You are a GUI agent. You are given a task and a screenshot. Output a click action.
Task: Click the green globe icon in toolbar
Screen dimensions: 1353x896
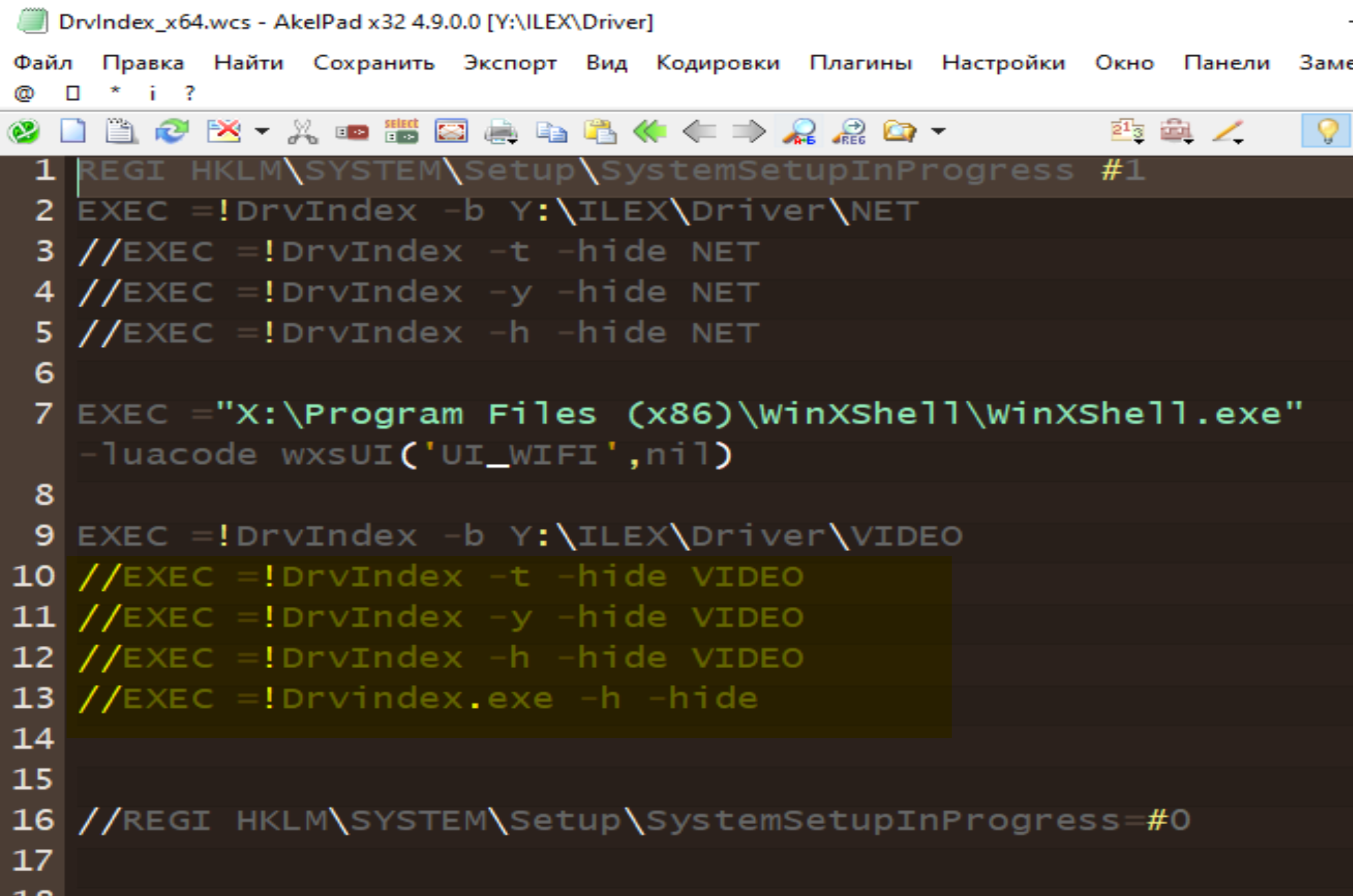pos(24,131)
